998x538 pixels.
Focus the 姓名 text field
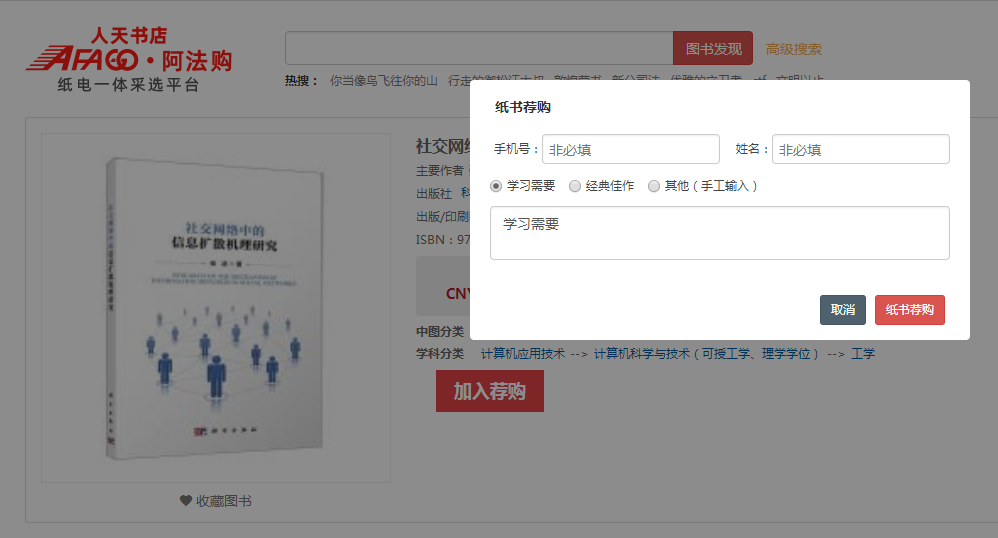pos(860,149)
